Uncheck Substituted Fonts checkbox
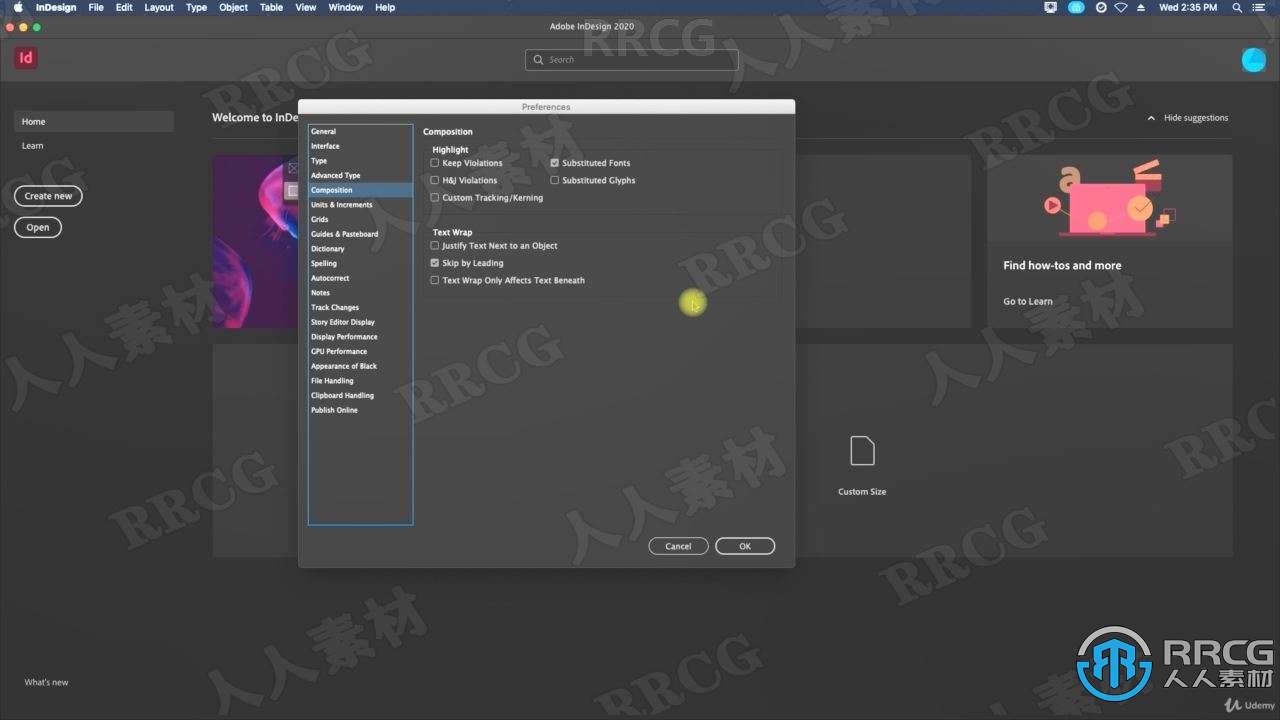Image resolution: width=1280 pixels, height=720 pixels. [555, 163]
